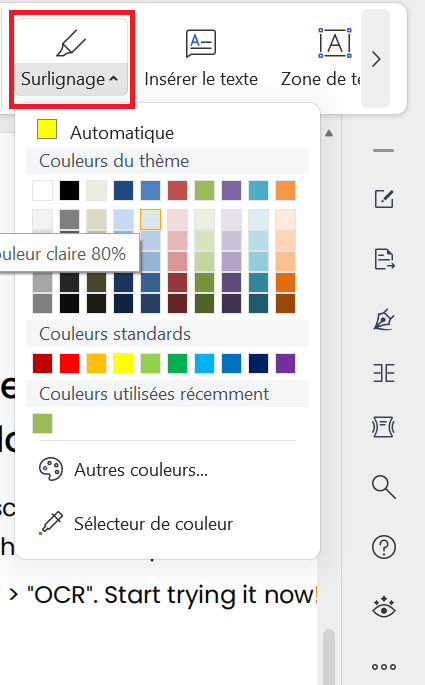Select the teal swatch in first theme row

pos(259,190)
